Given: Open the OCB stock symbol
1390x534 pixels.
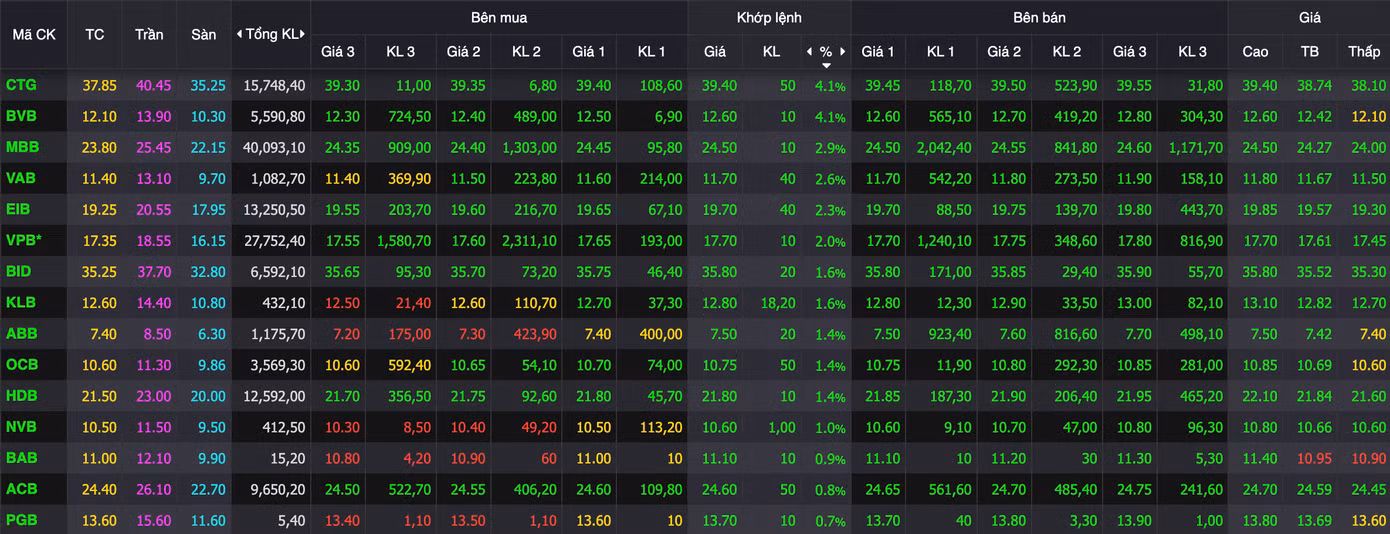Looking at the screenshot, I should [x=21, y=365].
